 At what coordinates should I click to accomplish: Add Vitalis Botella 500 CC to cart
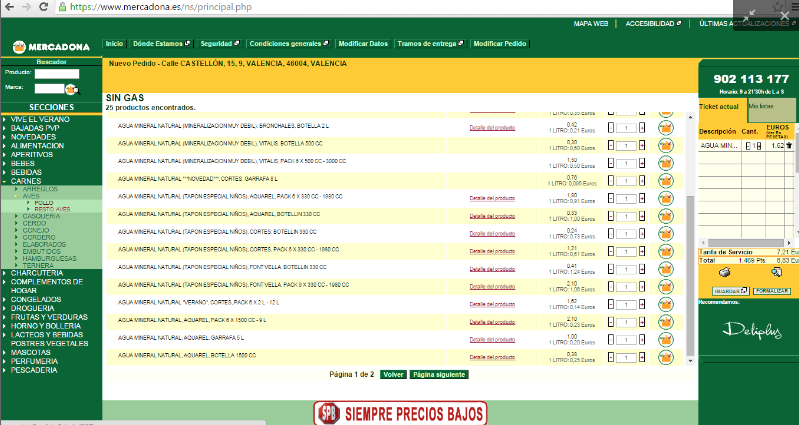[x=665, y=146]
